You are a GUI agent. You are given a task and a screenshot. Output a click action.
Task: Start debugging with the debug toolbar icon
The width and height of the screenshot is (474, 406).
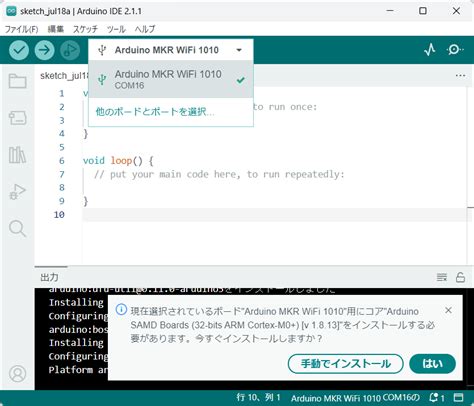point(70,50)
